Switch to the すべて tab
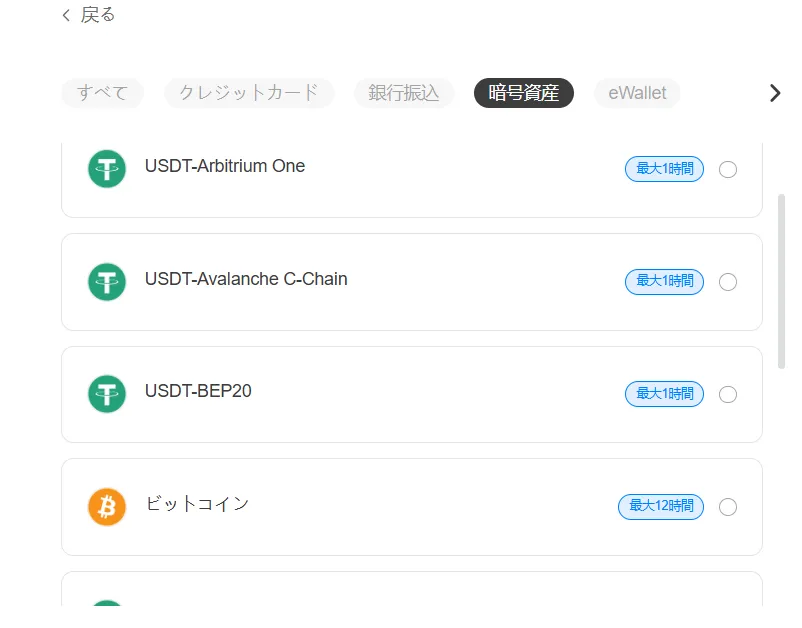802x628 pixels. click(103, 93)
